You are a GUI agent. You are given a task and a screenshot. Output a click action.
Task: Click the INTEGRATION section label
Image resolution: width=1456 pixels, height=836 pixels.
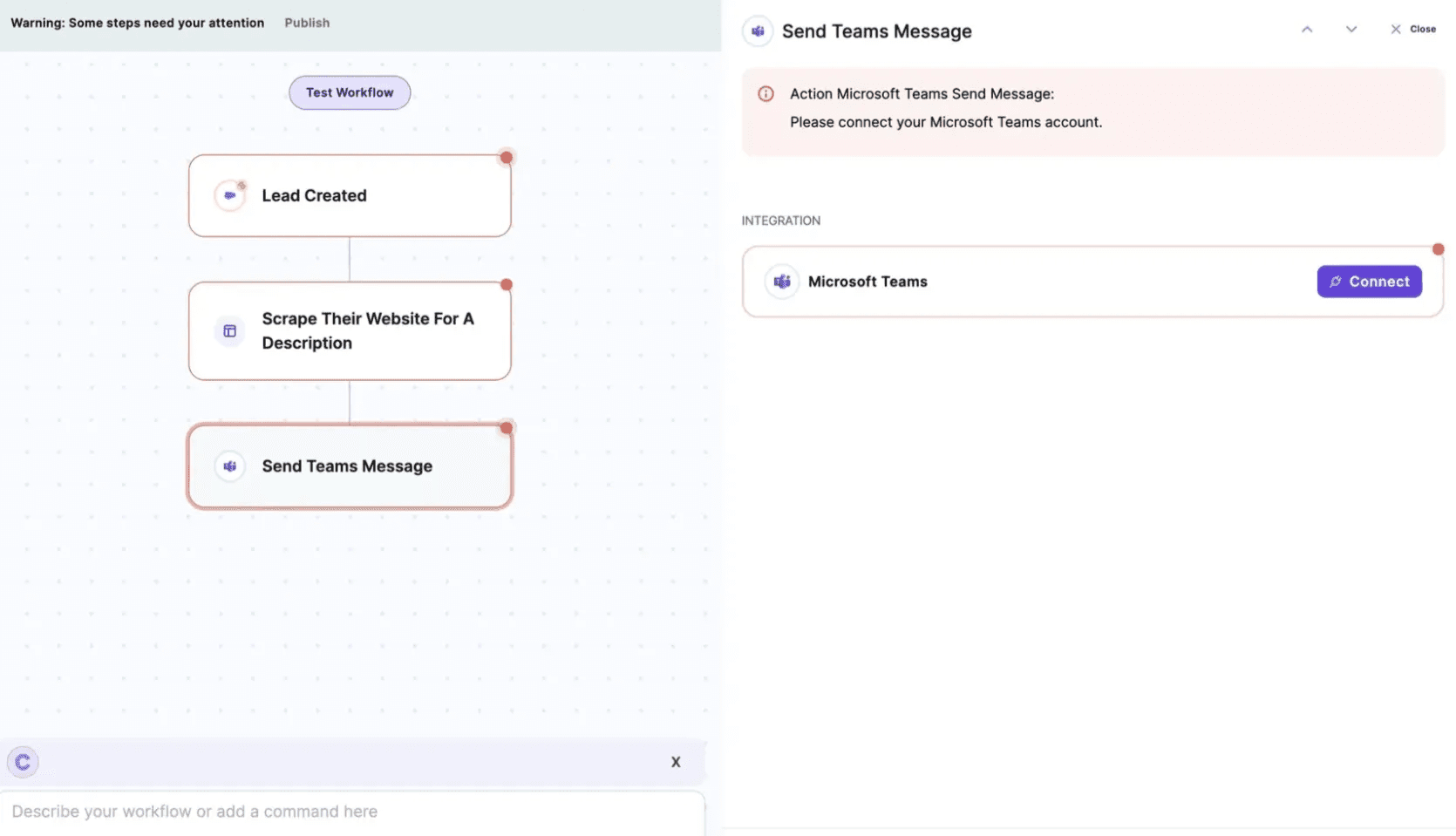(x=781, y=221)
